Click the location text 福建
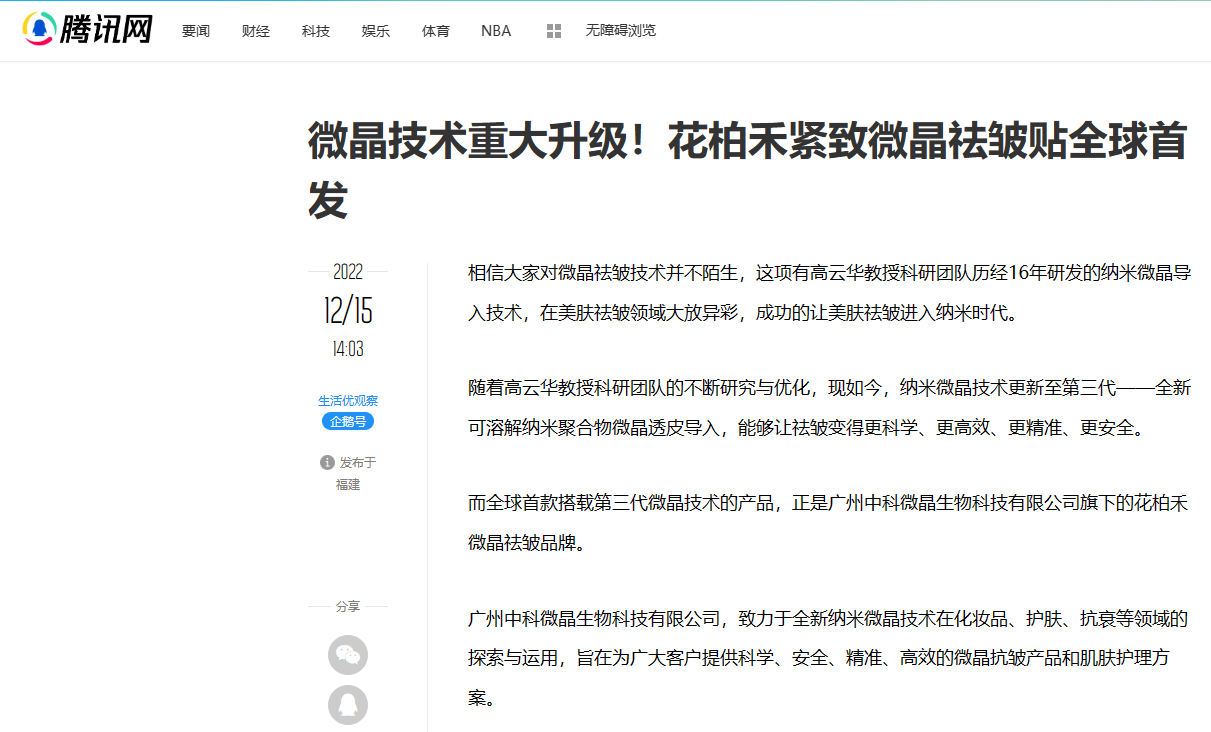This screenshot has width=1211, height=732. click(x=348, y=485)
